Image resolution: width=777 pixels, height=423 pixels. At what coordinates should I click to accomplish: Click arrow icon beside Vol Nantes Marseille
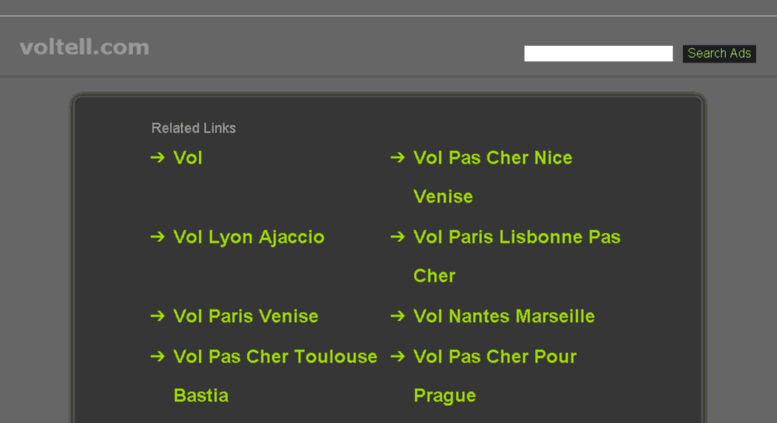click(397, 316)
